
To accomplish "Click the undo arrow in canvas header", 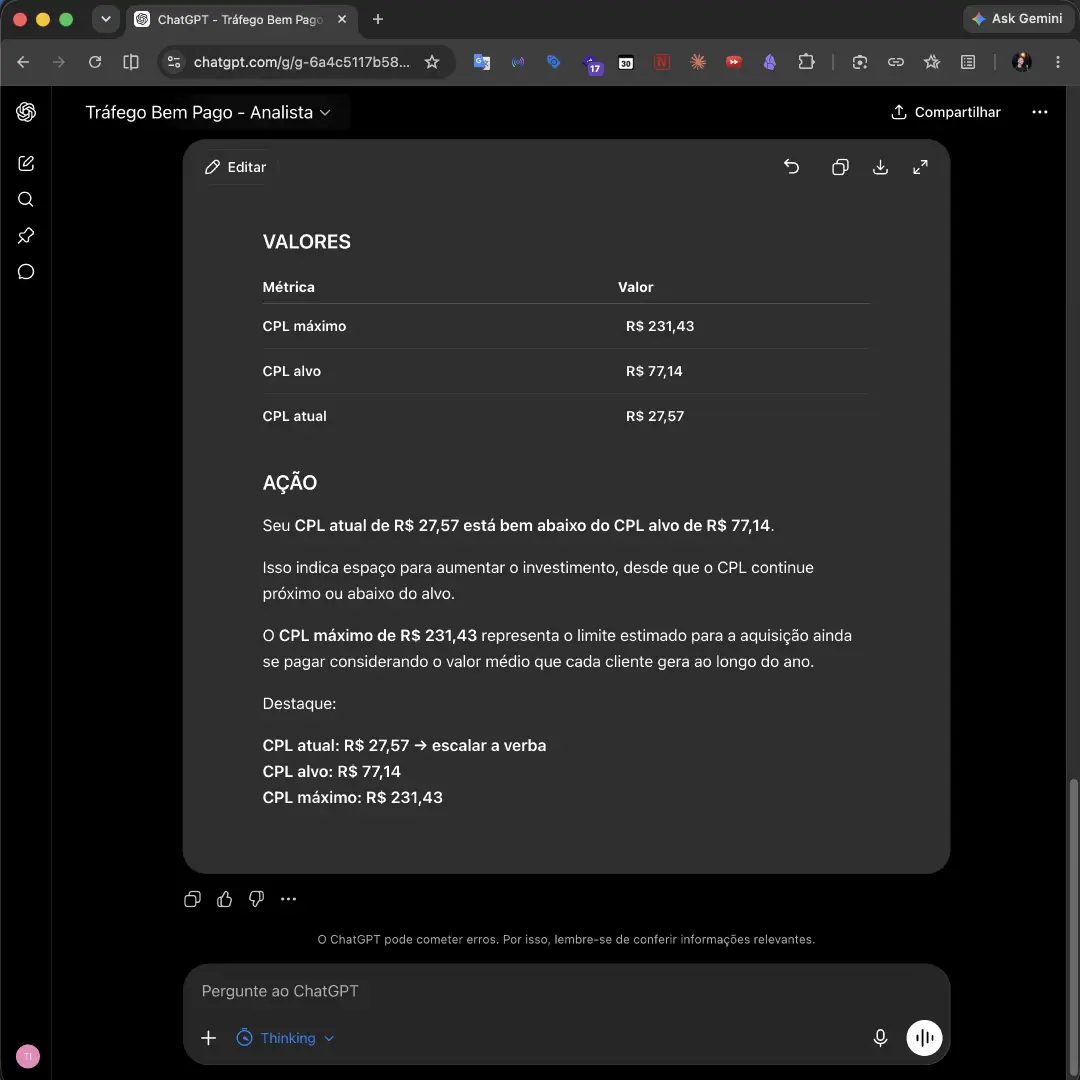I will pos(791,167).
